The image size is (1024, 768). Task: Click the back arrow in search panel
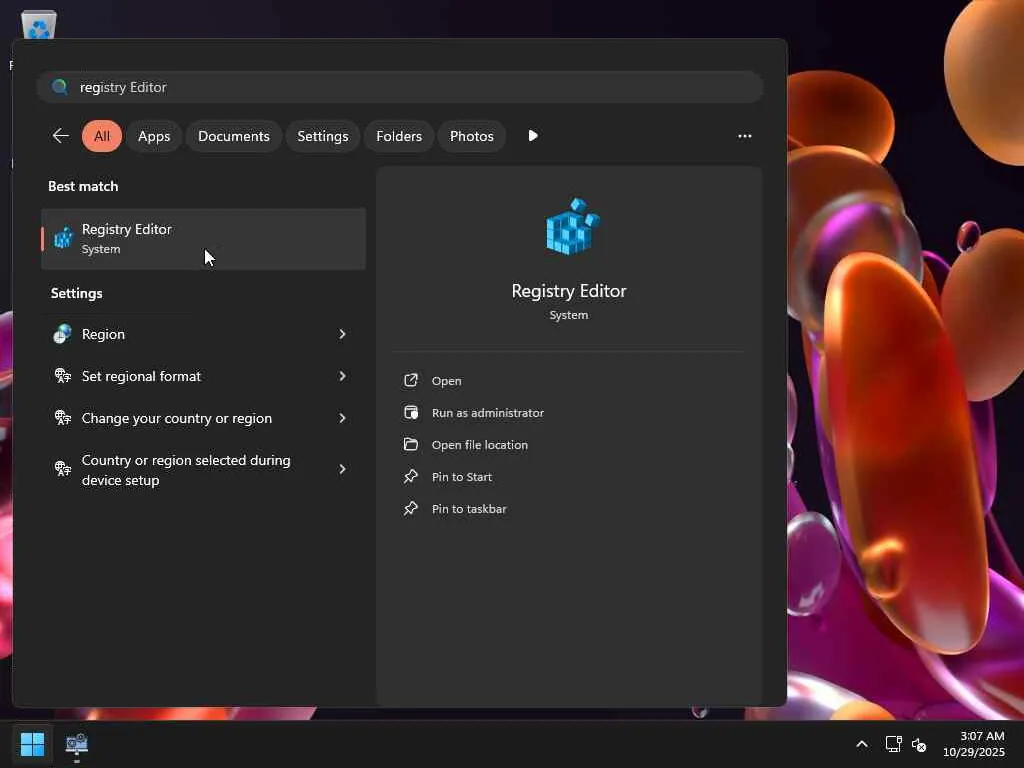point(61,136)
